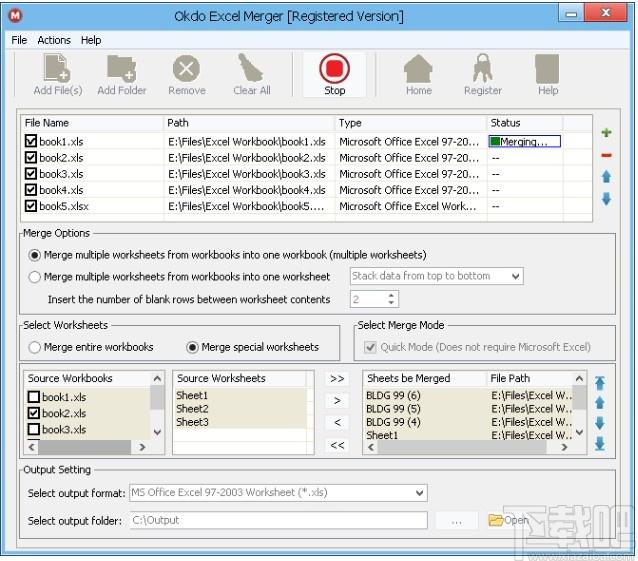Remove selected sheet with the < button
638x561 pixels.
pyautogui.click(x=337, y=422)
